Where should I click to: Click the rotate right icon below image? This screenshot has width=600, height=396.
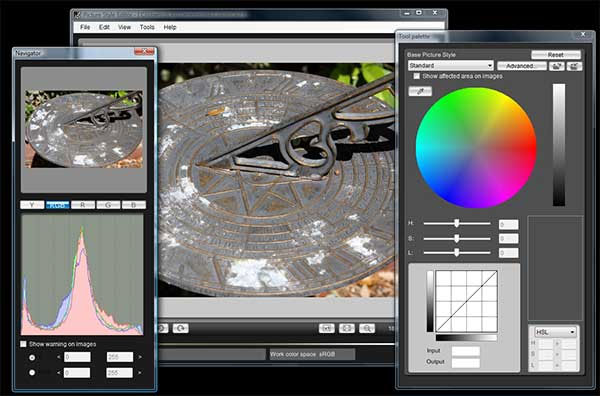pyautogui.click(x=180, y=328)
